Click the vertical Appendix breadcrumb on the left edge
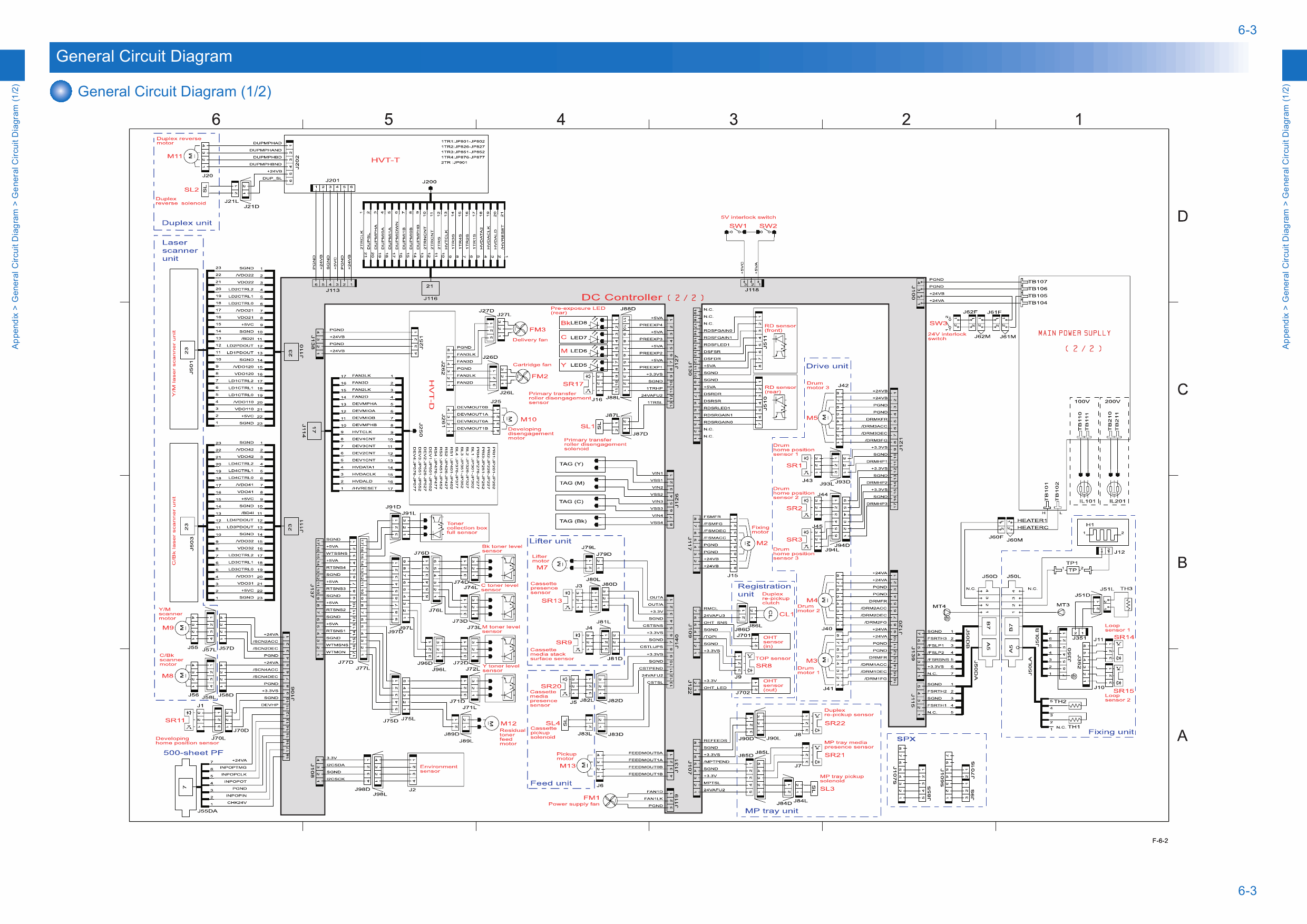This screenshot has width=1307, height=924. coord(15,217)
